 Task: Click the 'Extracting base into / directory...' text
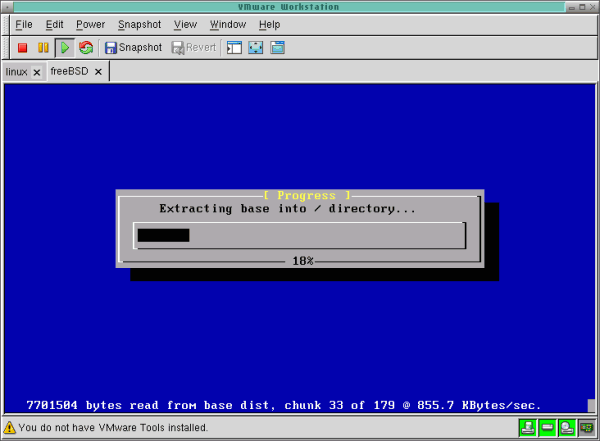coord(287,209)
